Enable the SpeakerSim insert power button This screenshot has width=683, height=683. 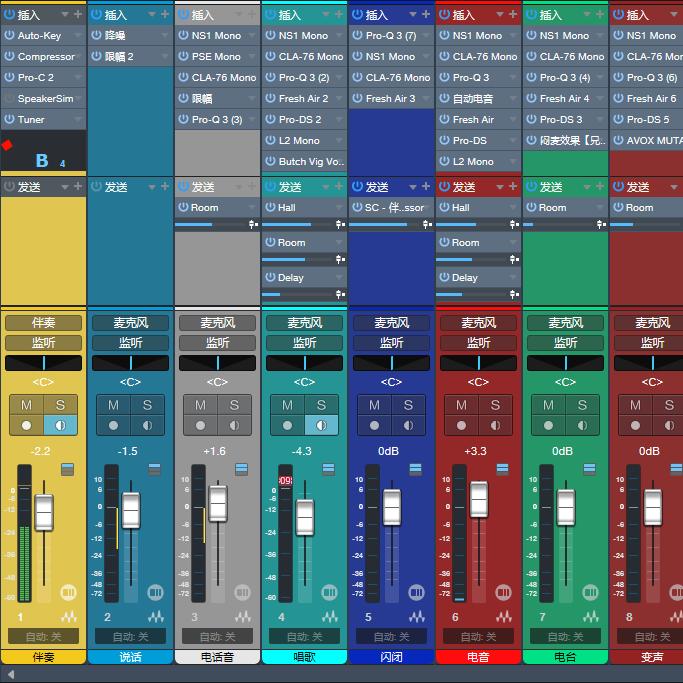coord(9,99)
